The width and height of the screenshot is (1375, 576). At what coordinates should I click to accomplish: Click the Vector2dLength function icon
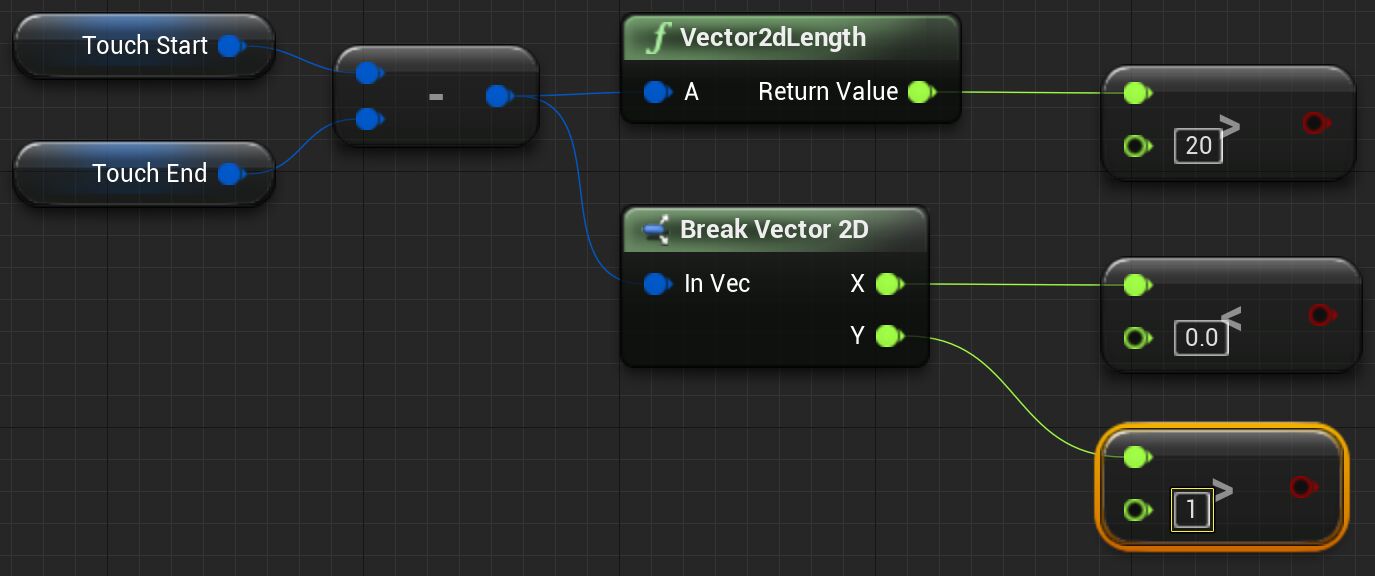coord(656,39)
